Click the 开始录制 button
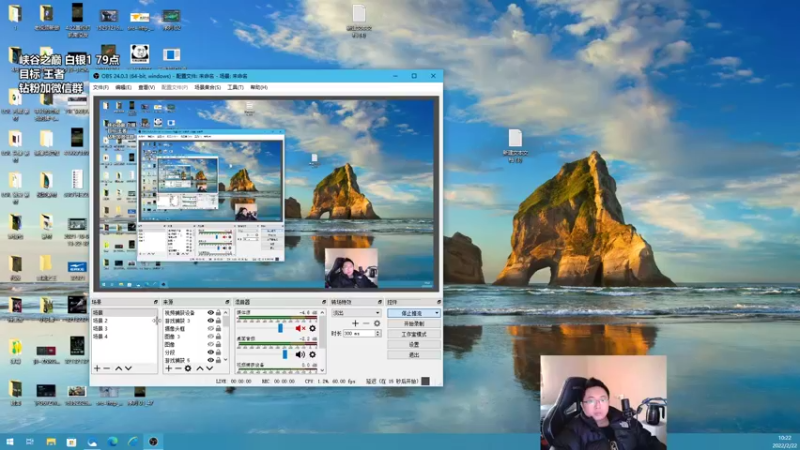This screenshot has height=450, width=800. click(414, 323)
